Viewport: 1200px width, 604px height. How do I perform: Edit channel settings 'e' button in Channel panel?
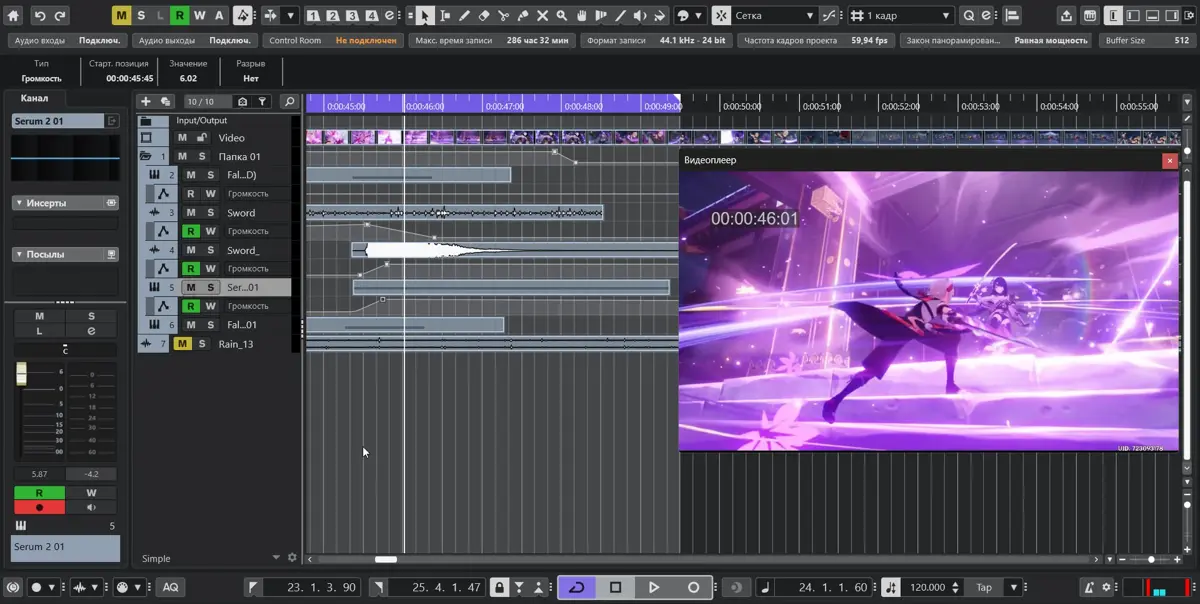tap(91, 331)
